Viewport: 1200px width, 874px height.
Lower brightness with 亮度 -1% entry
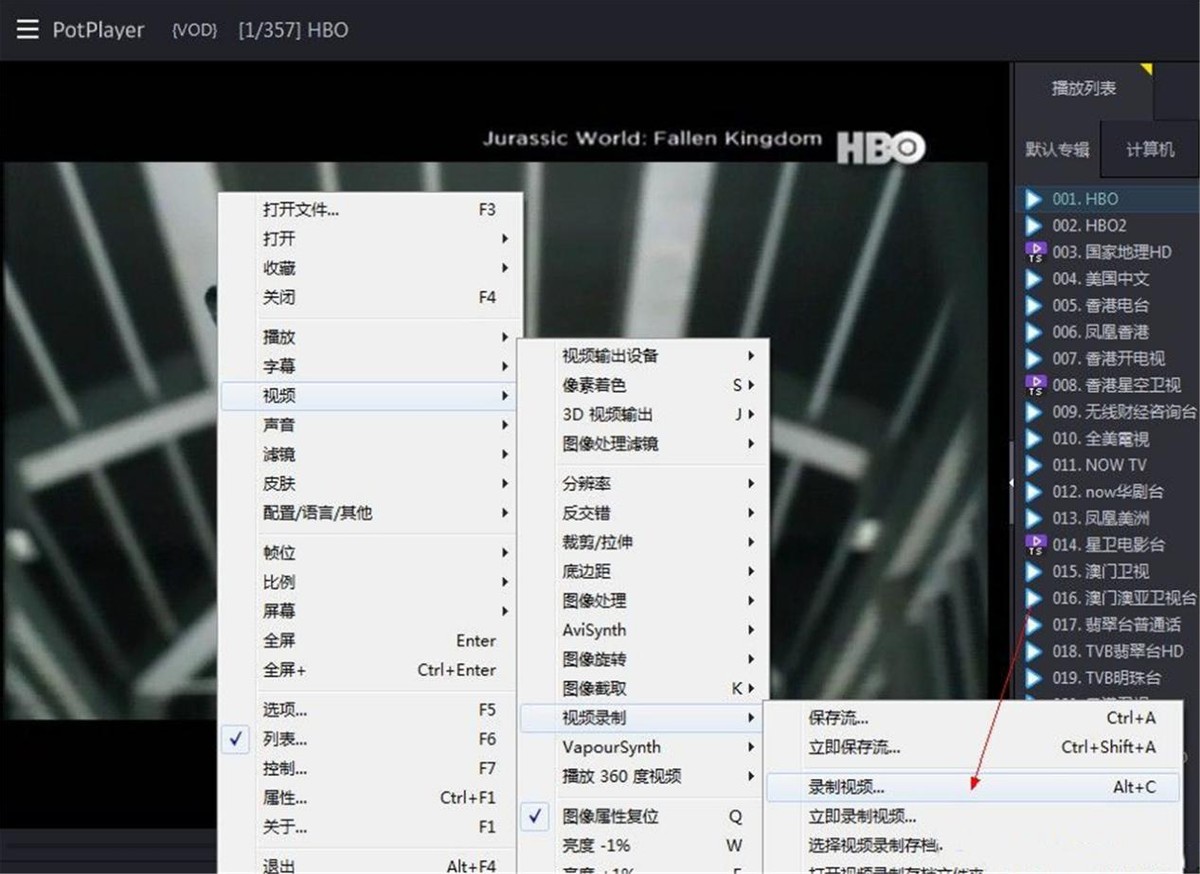pyautogui.click(x=644, y=845)
